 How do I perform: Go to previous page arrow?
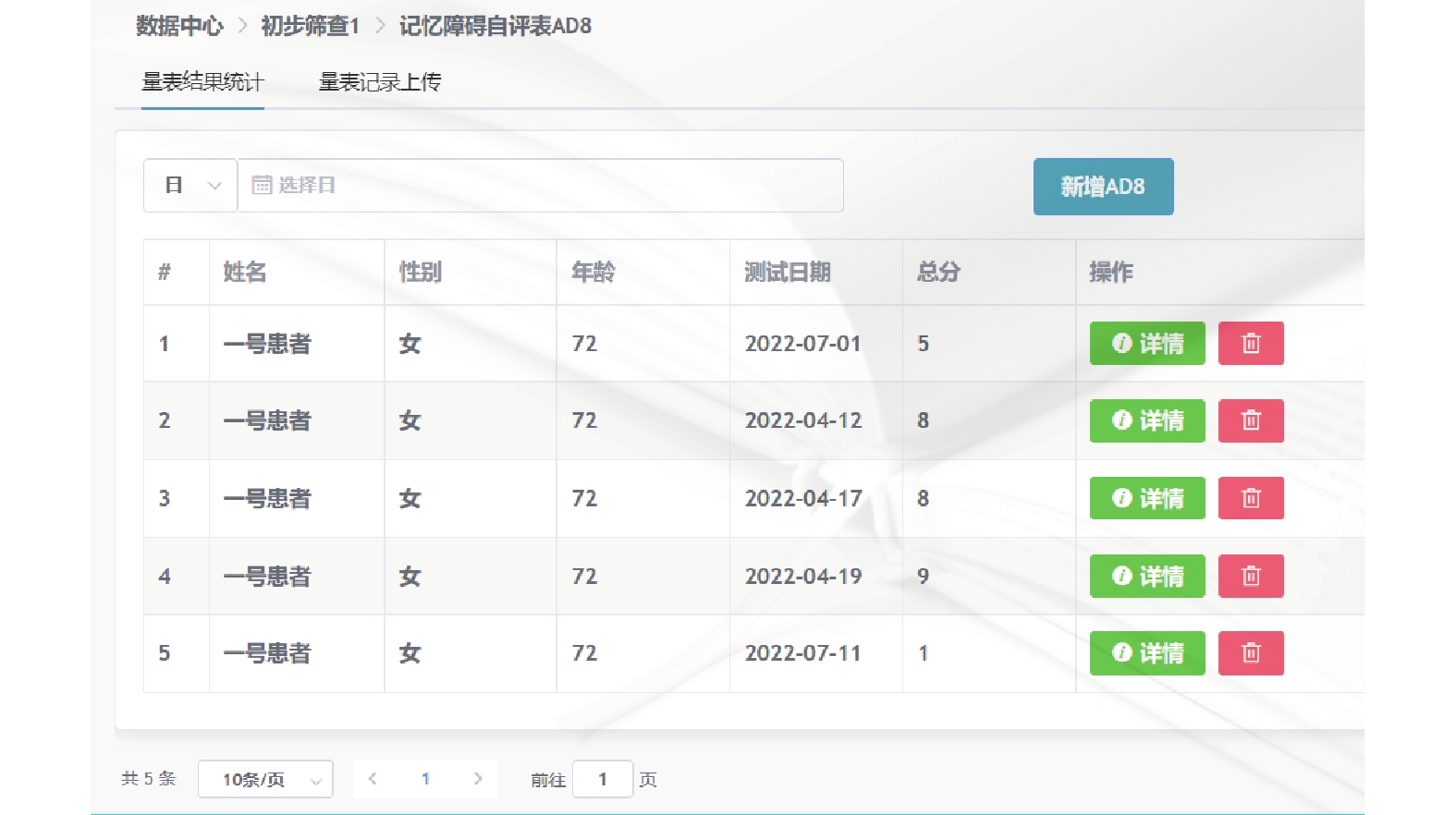coord(373,779)
